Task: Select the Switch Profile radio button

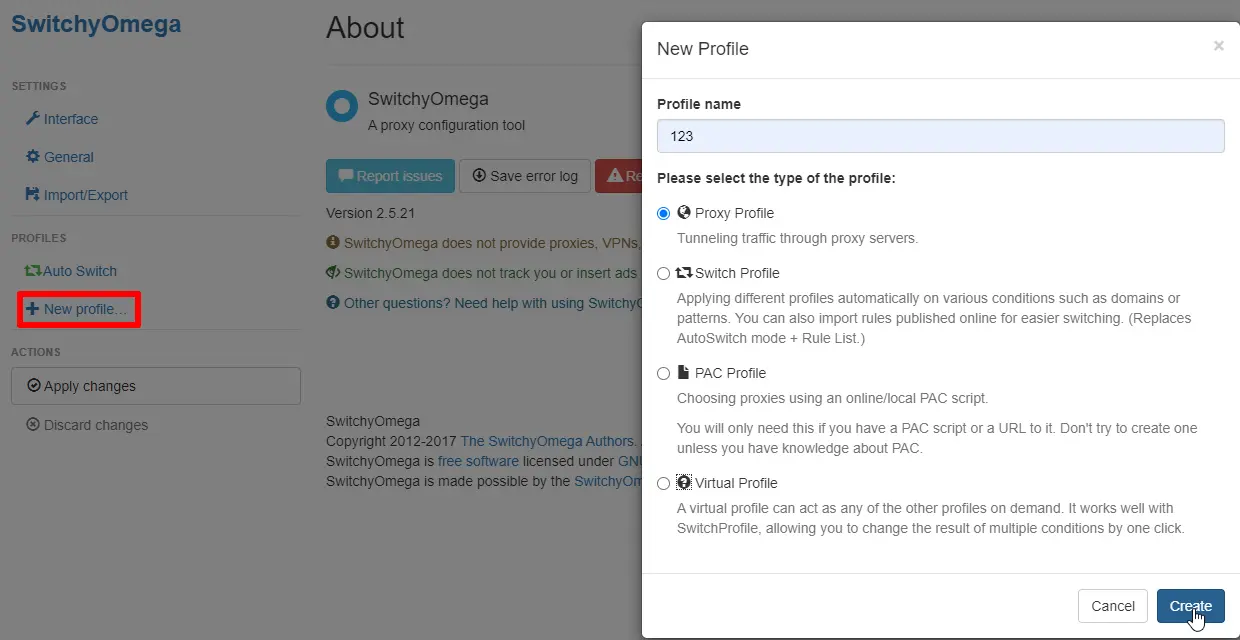Action: [x=664, y=273]
